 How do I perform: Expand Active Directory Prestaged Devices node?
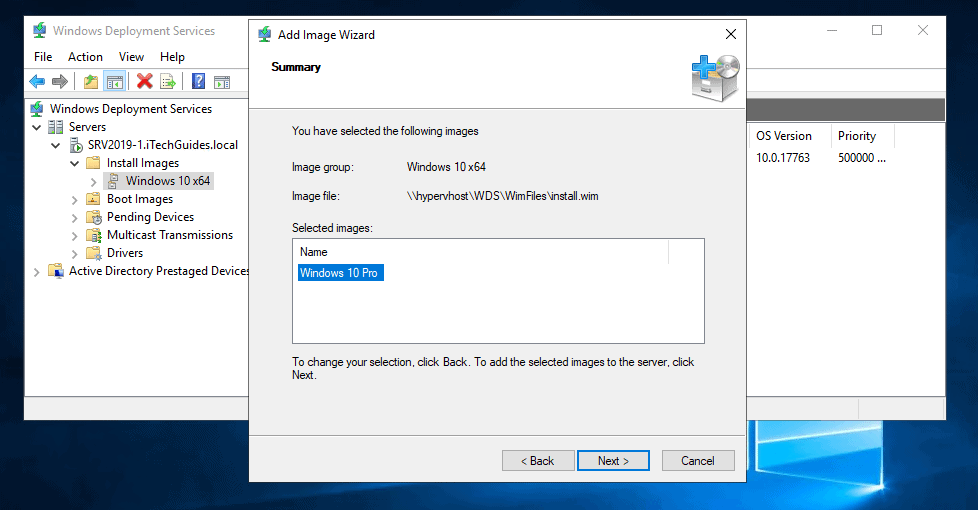(x=37, y=272)
